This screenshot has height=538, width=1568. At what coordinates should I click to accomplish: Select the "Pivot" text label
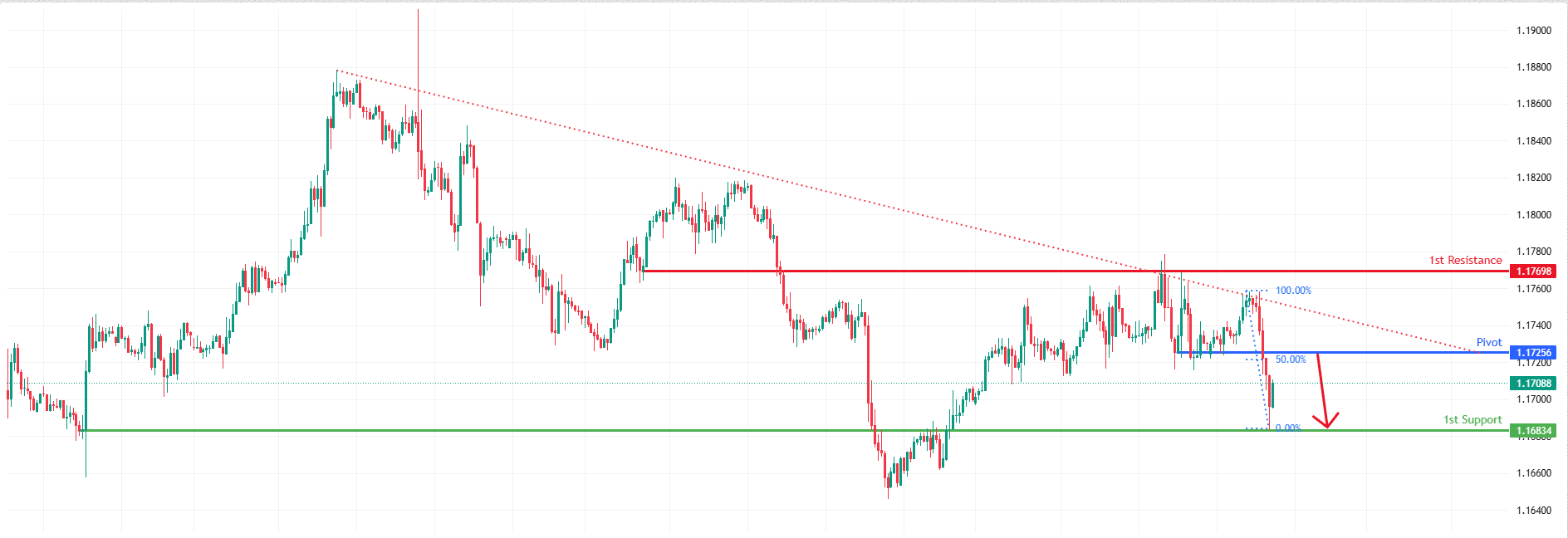(x=1488, y=342)
